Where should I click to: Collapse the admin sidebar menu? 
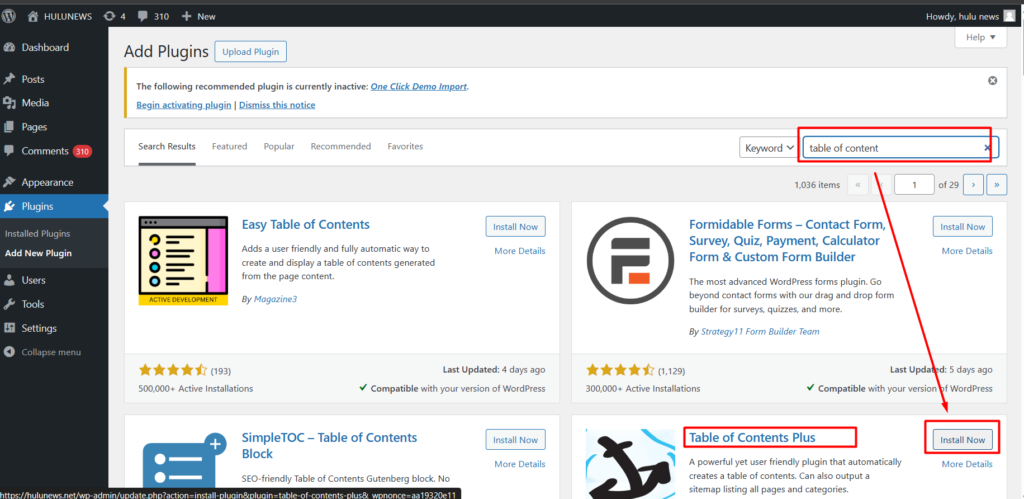click(48, 352)
